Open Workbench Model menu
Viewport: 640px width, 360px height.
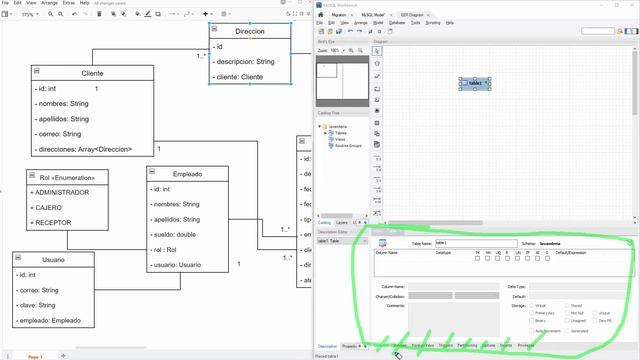point(378,23)
